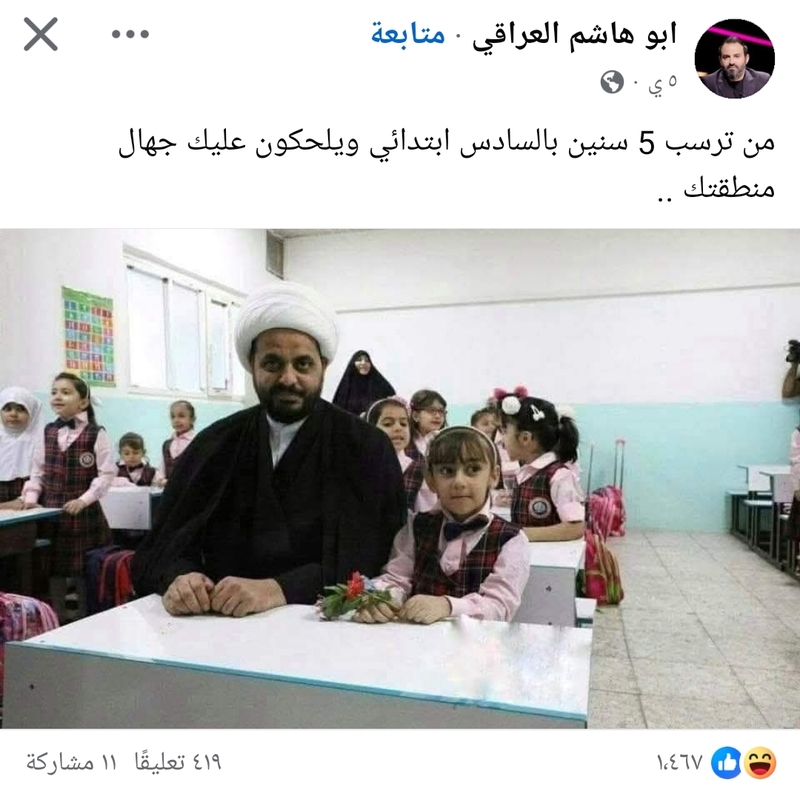Click the camera at the photo's right edge
The width and height of the screenshot is (800, 791).
(793, 351)
